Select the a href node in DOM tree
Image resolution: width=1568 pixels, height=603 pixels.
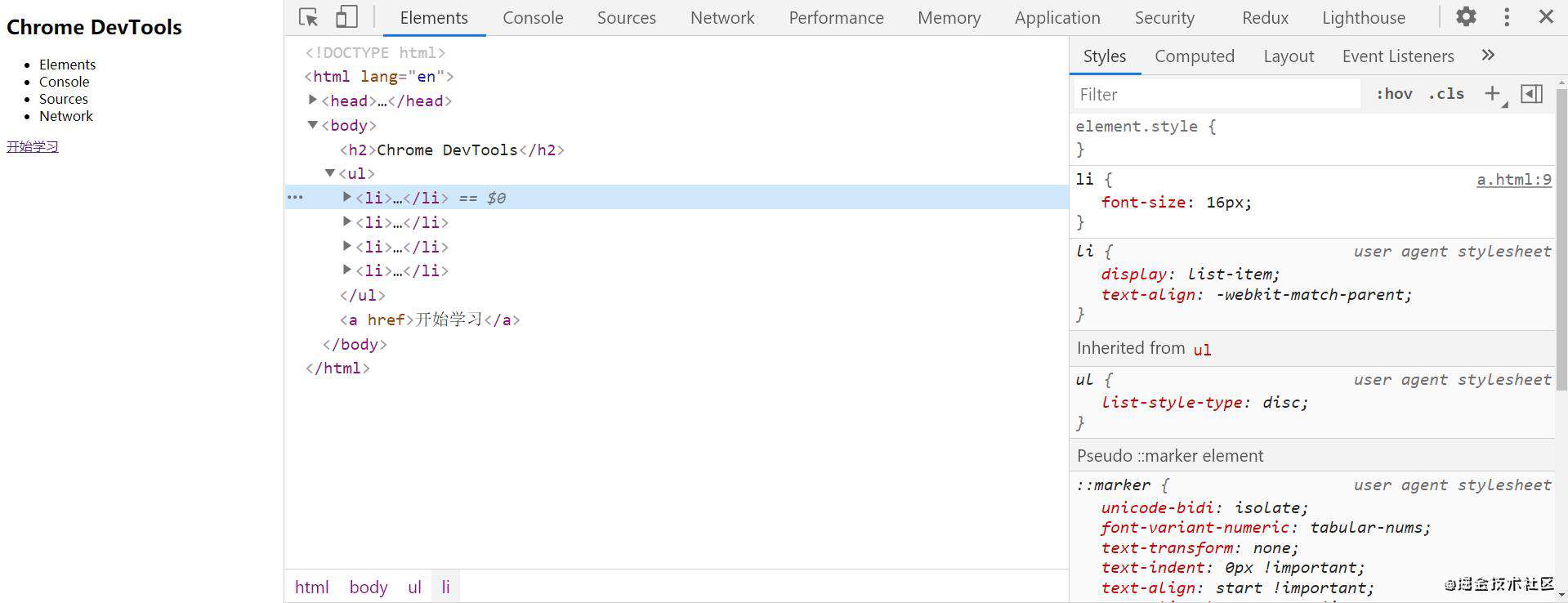pyautogui.click(x=430, y=319)
